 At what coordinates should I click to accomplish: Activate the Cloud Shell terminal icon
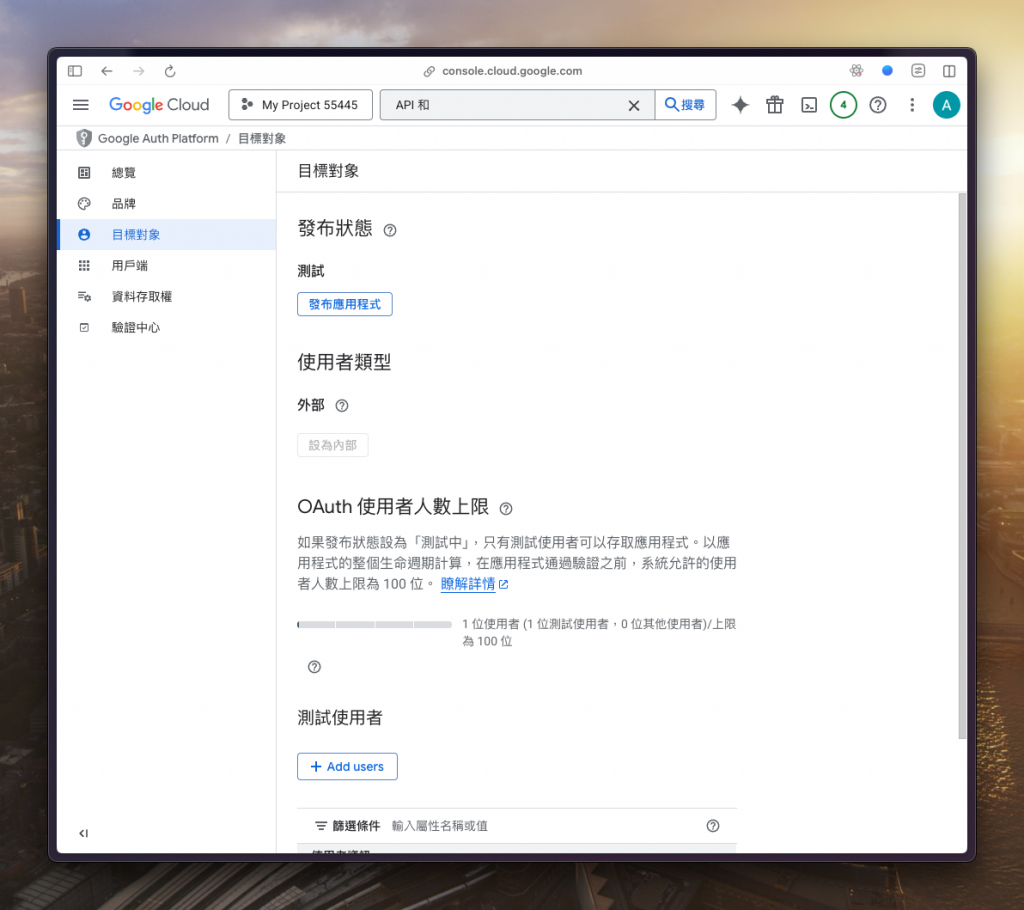point(809,105)
